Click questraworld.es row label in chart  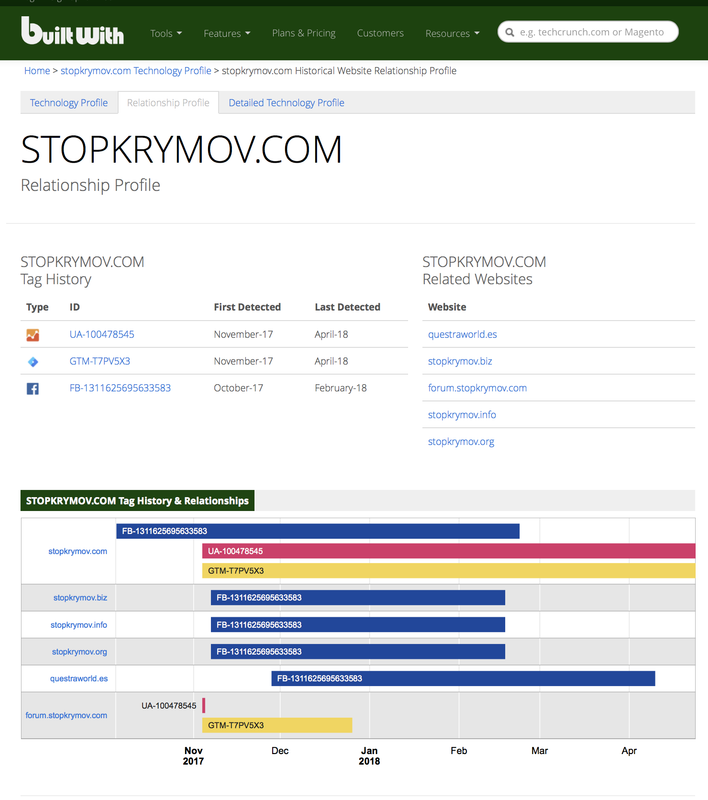click(79, 679)
